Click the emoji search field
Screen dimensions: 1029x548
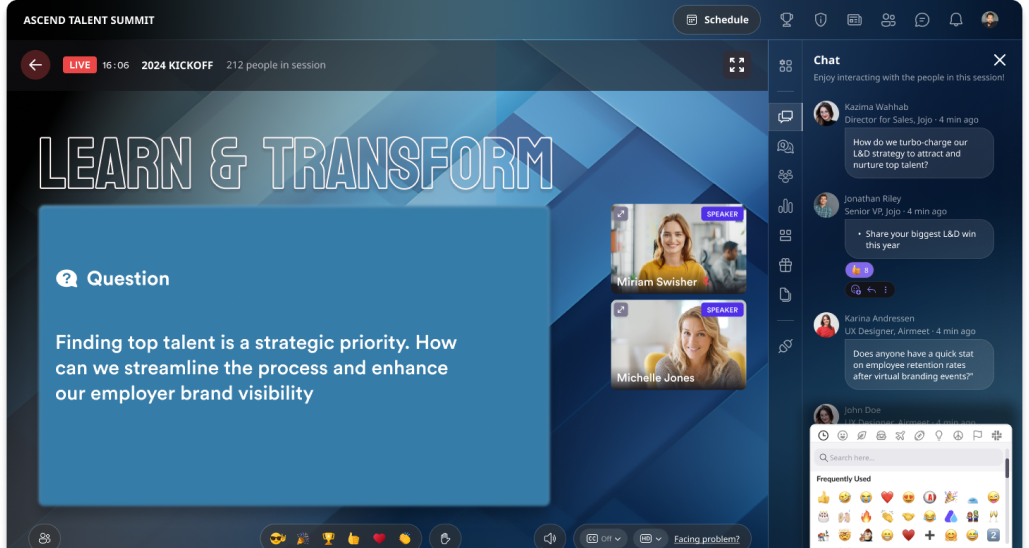[x=908, y=457]
